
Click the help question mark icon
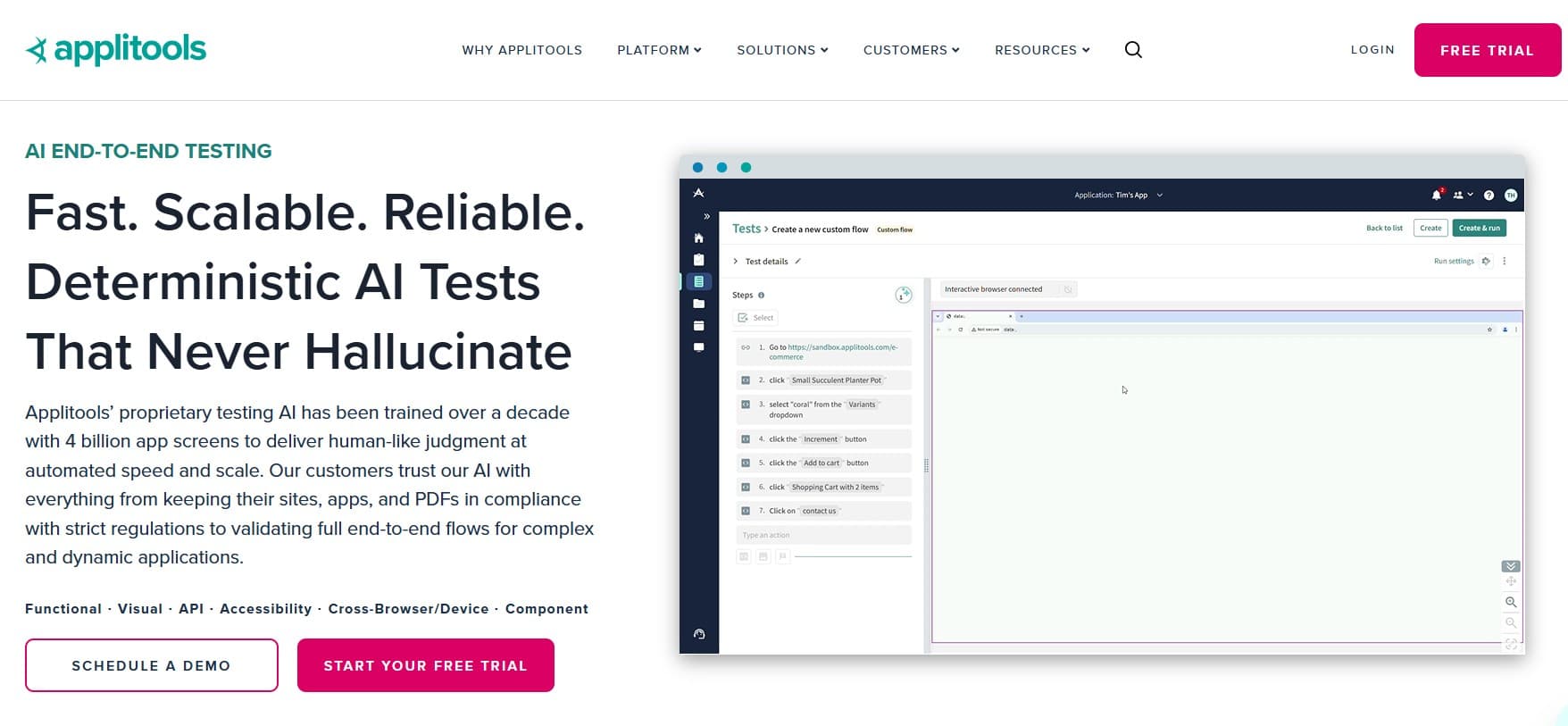coord(1489,195)
